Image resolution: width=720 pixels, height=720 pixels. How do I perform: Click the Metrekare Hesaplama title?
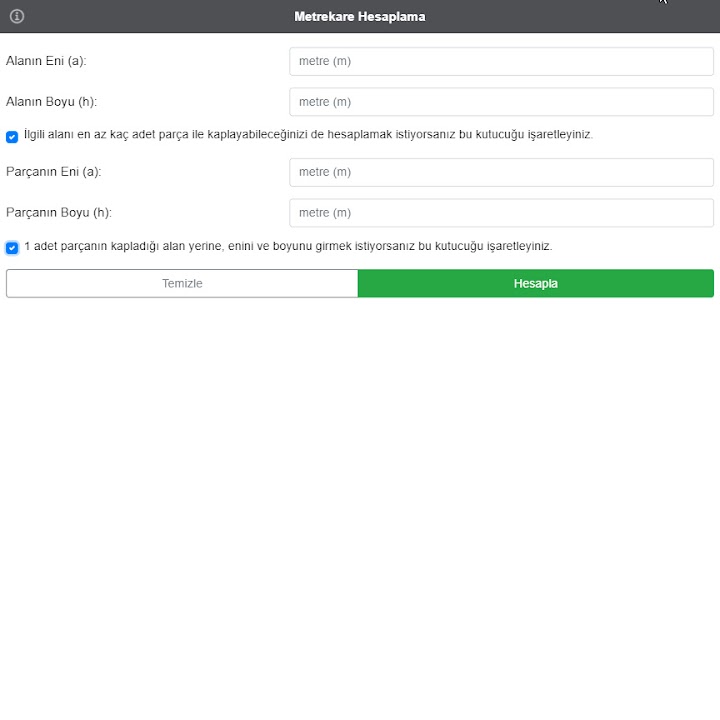point(360,17)
